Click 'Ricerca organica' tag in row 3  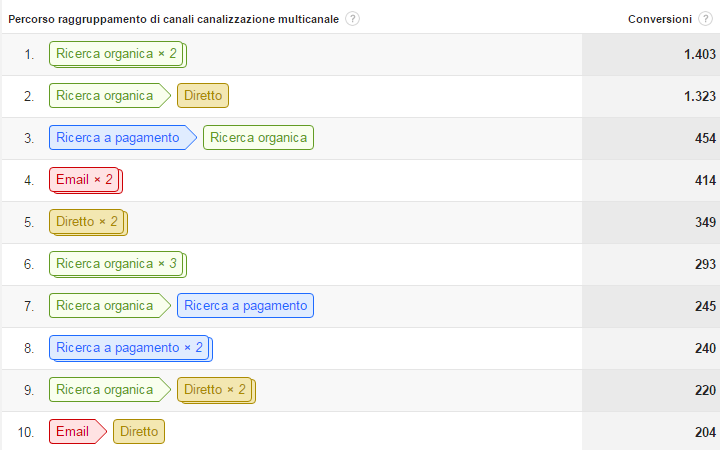(259, 138)
